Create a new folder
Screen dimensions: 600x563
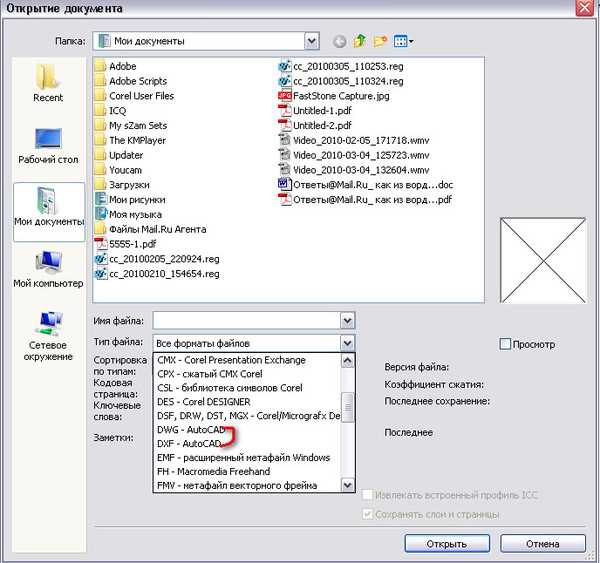pos(380,41)
